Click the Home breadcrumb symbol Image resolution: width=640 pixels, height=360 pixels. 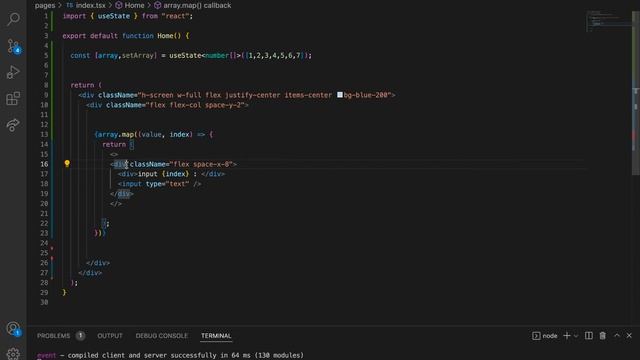click(x=130, y=5)
